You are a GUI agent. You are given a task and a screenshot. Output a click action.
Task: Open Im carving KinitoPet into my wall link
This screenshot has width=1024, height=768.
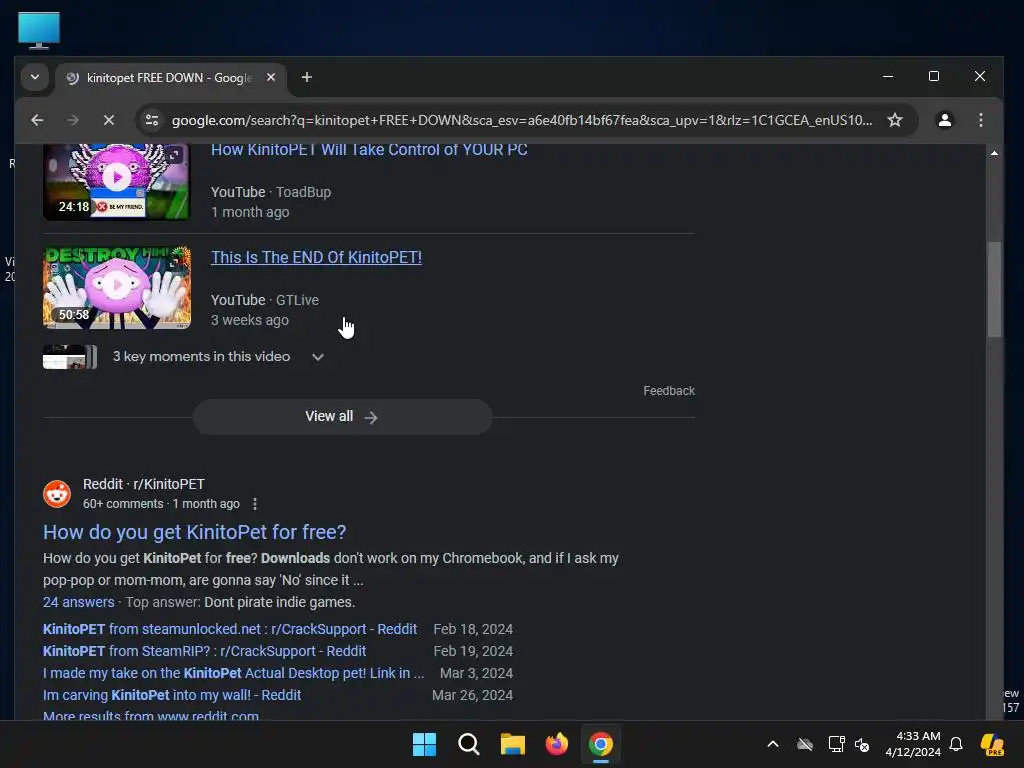(x=172, y=696)
